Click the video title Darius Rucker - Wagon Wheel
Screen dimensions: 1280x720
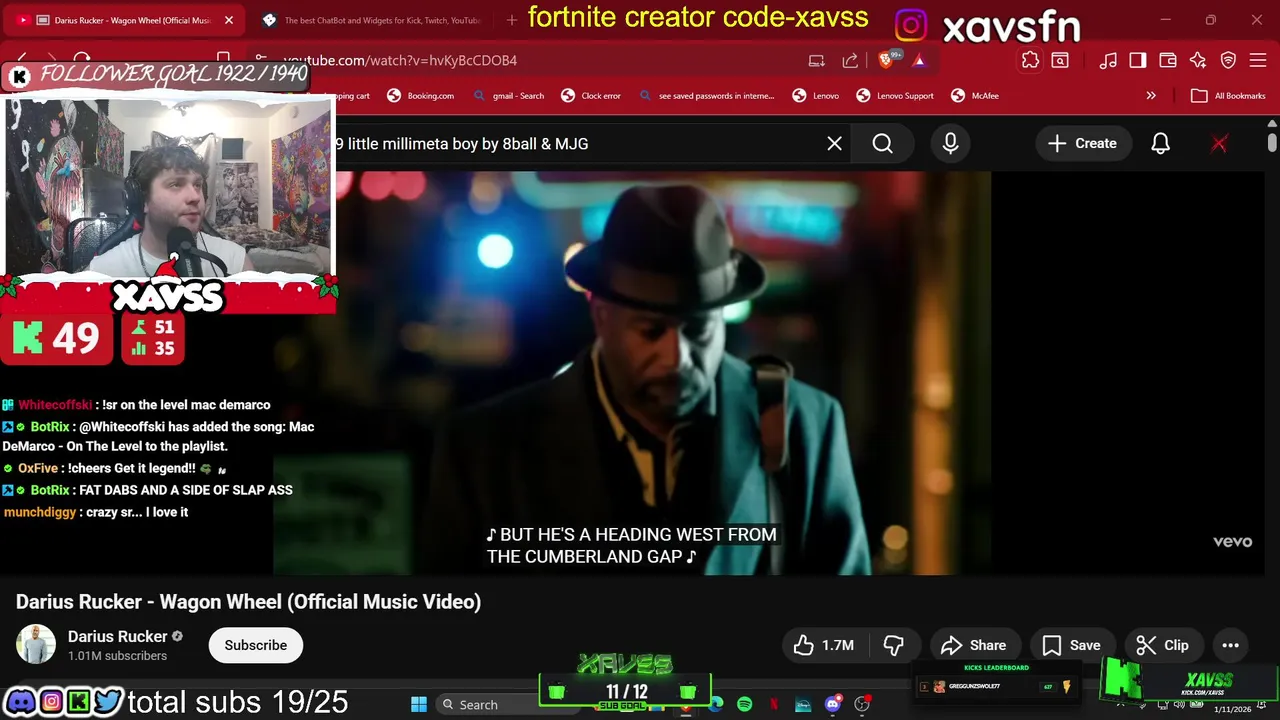(x=248, y=602)
